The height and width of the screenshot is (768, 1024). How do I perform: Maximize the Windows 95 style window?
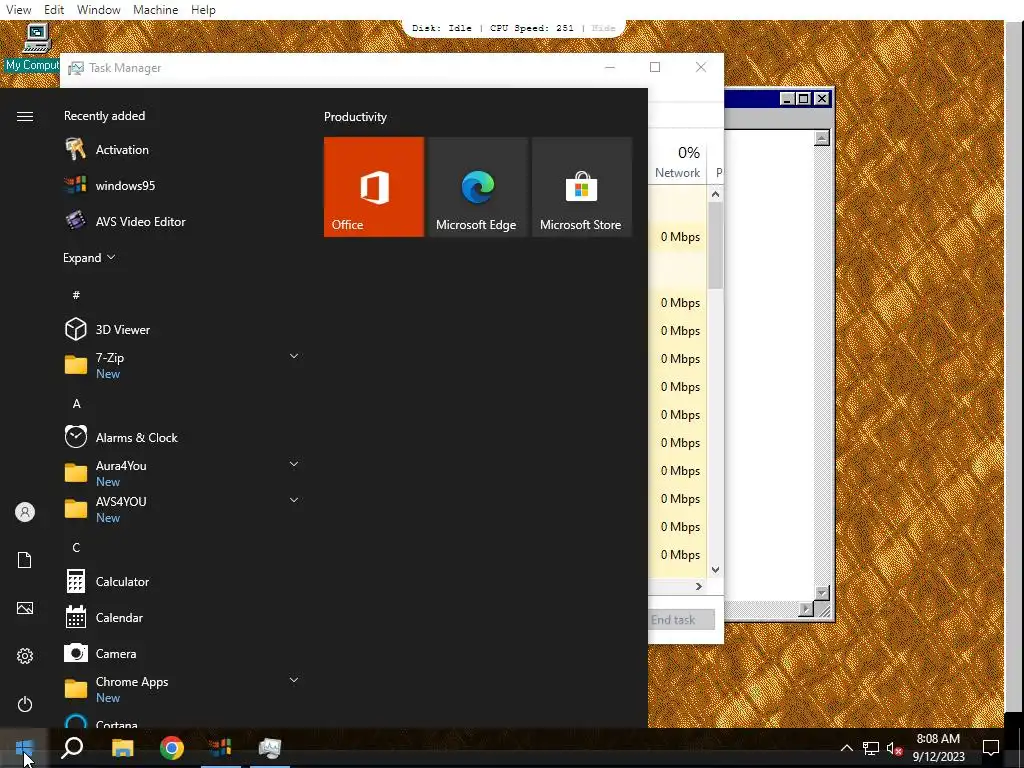pos(804,99)
